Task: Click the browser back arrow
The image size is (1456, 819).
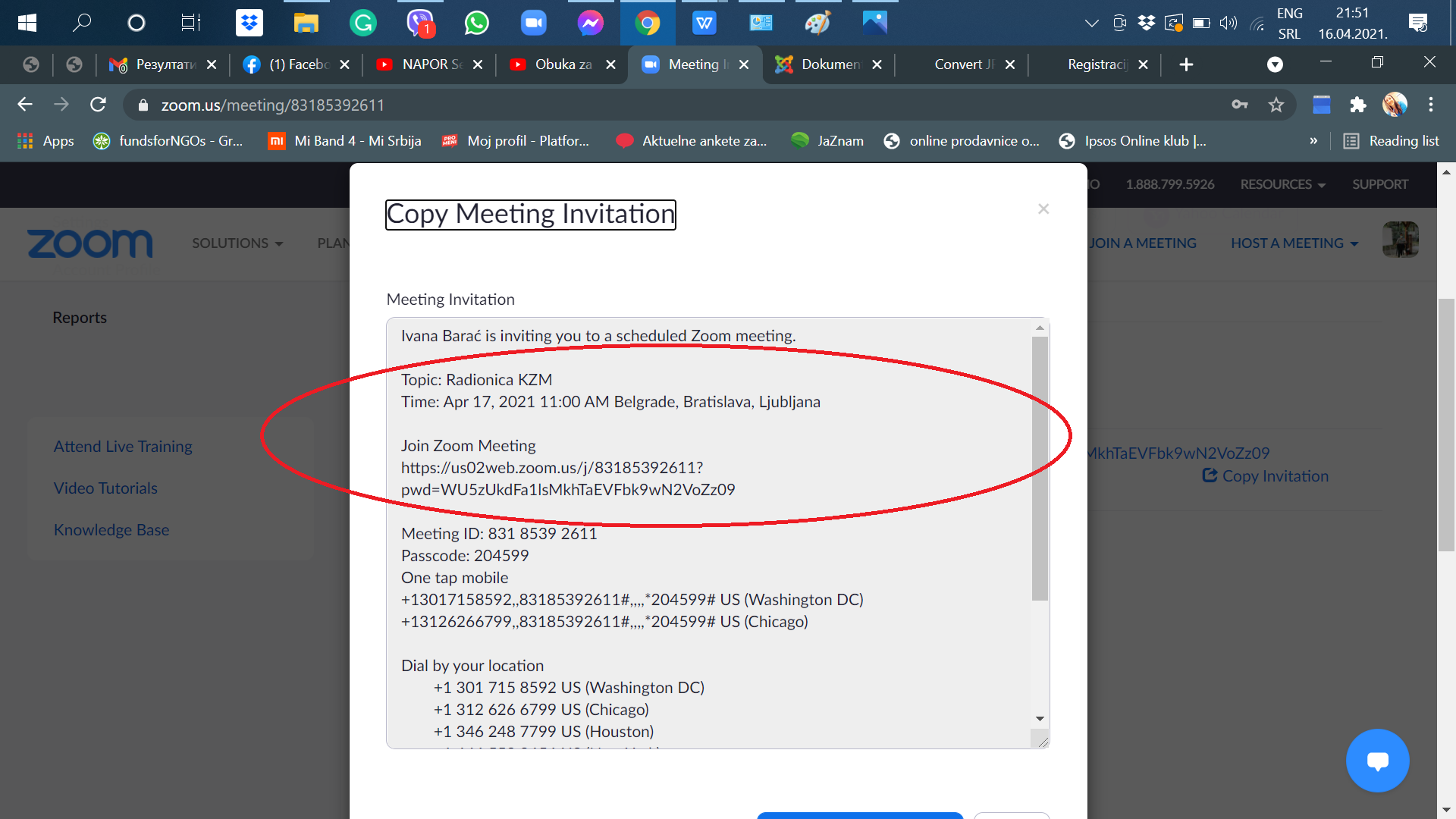Action: pyautogui.click(x=25, y=105)
